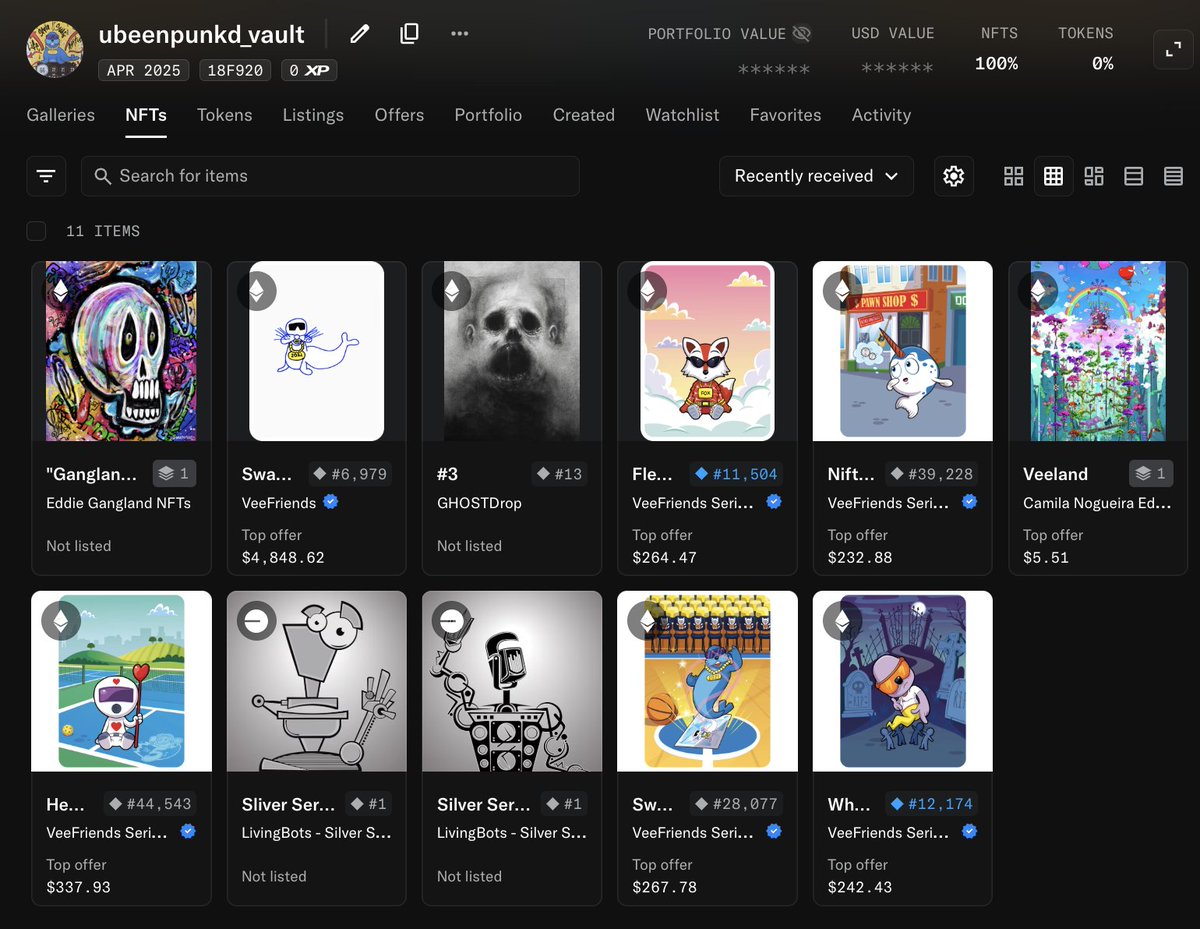Click Ethereum icon on the GHOSTDrop card
1200x929 pixels.
point(452,291)
